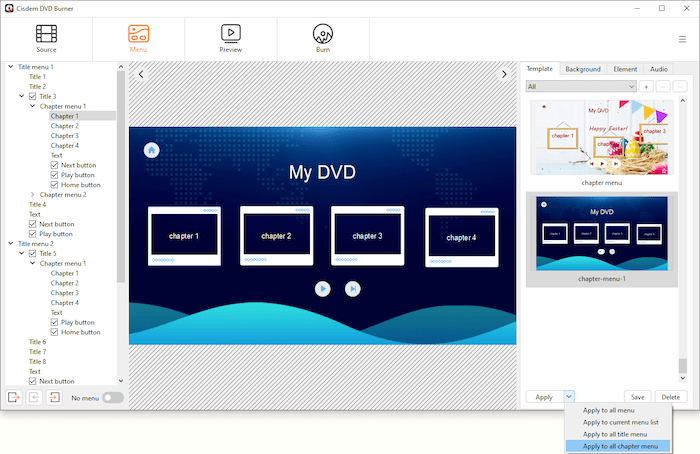Viewport: 700px width, 454px height.
Task: Open the Preview step
Action: pyautogui.click(x=230, y=38)
